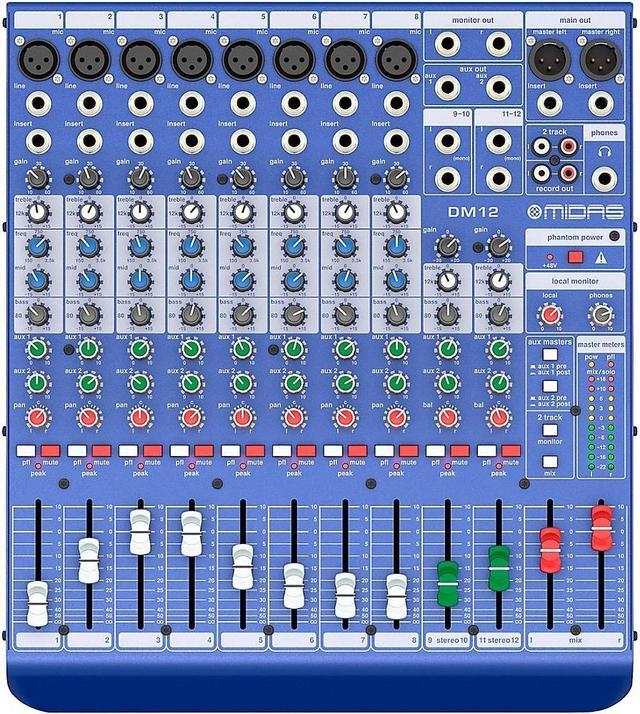The image size is (640, 714).
Task: Click the aux 2 output jack
Action: 498,87
